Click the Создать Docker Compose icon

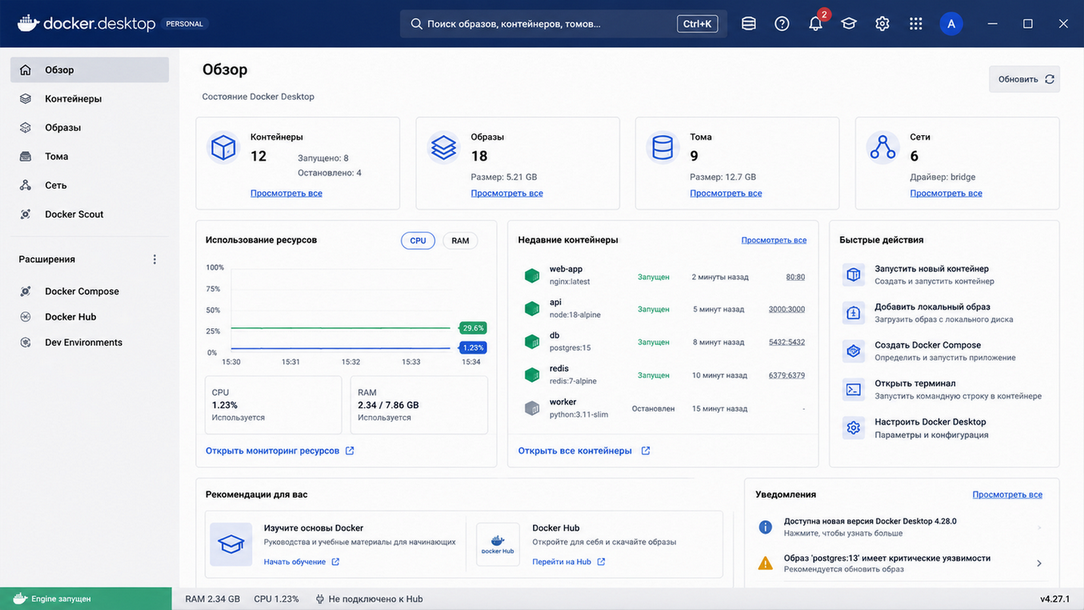click(854, 351)
